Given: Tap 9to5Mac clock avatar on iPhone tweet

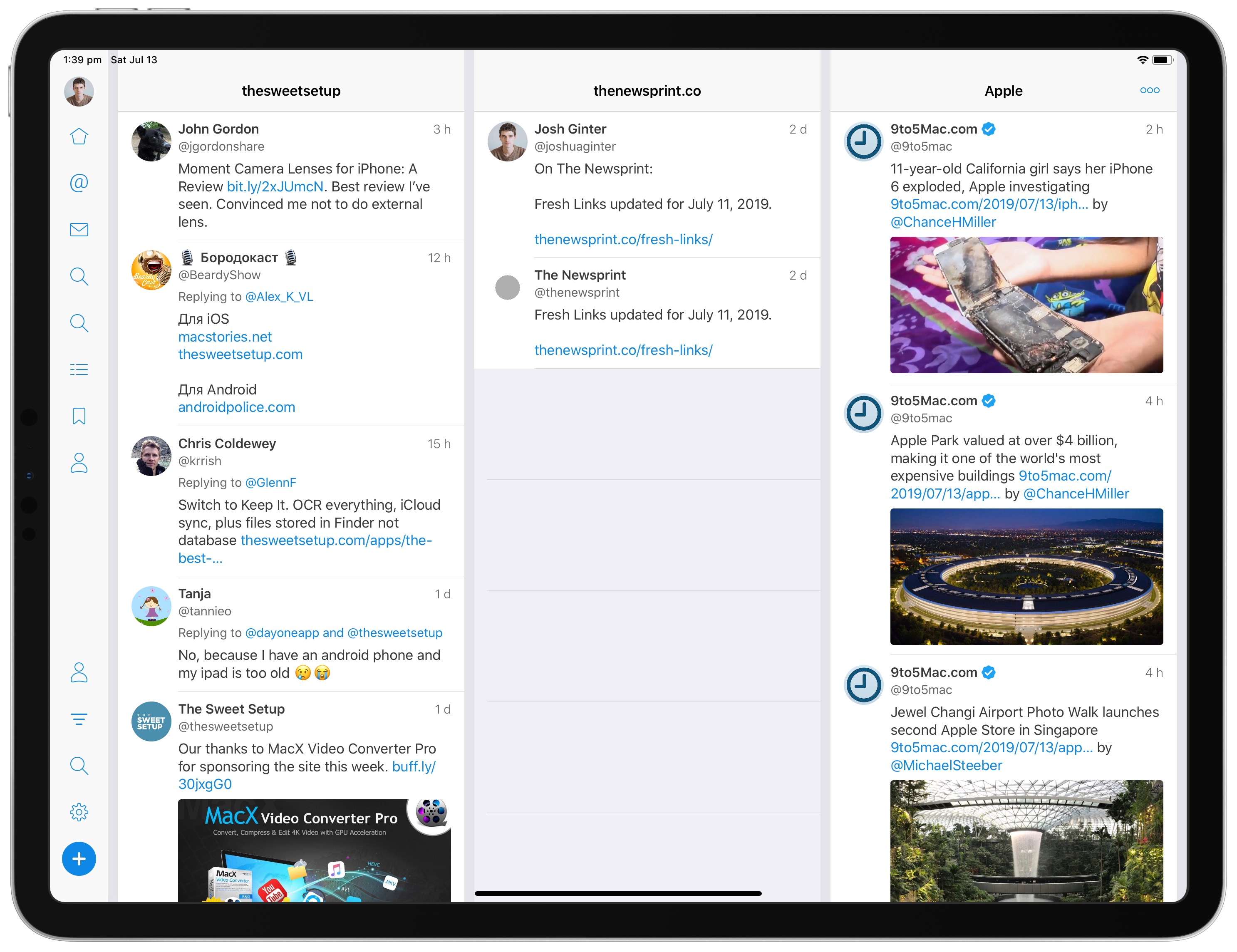Looking at the screenshot, I should [864, 141].
